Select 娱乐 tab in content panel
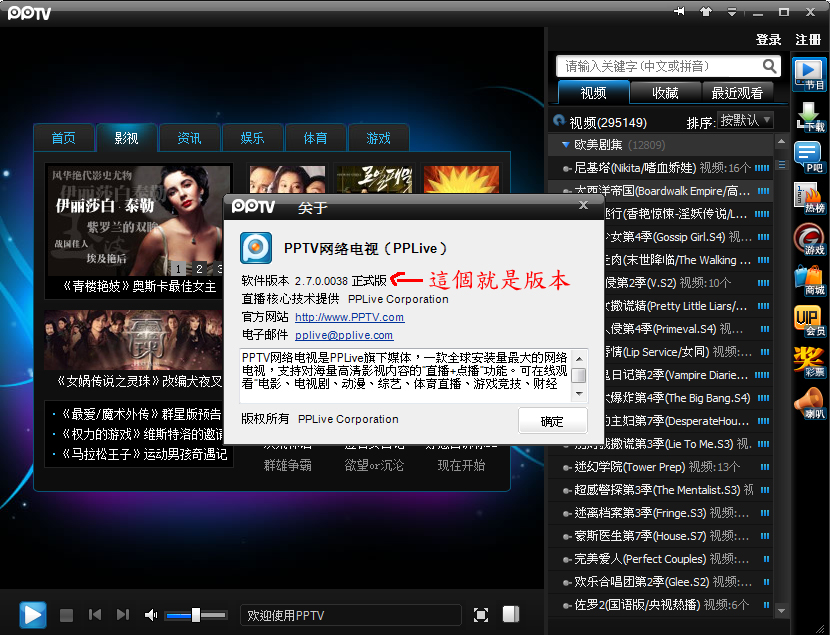The height and width of the screenshot is (635, 830). pyautogui.click(x=252, y=138)
